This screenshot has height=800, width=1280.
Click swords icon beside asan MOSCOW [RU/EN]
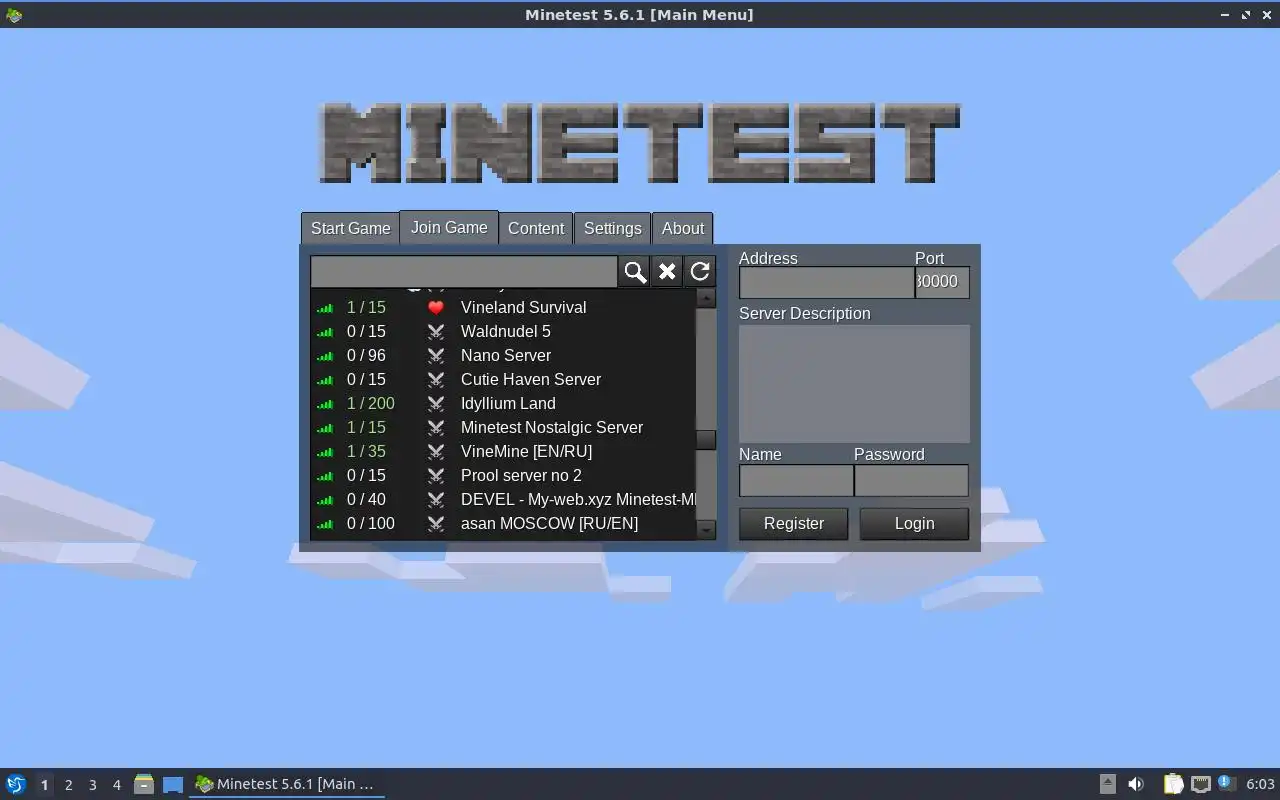[436, 523]
